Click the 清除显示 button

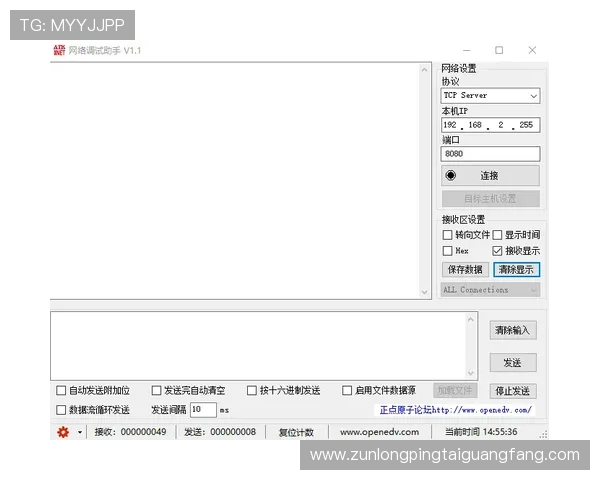[x=516, y=269]
